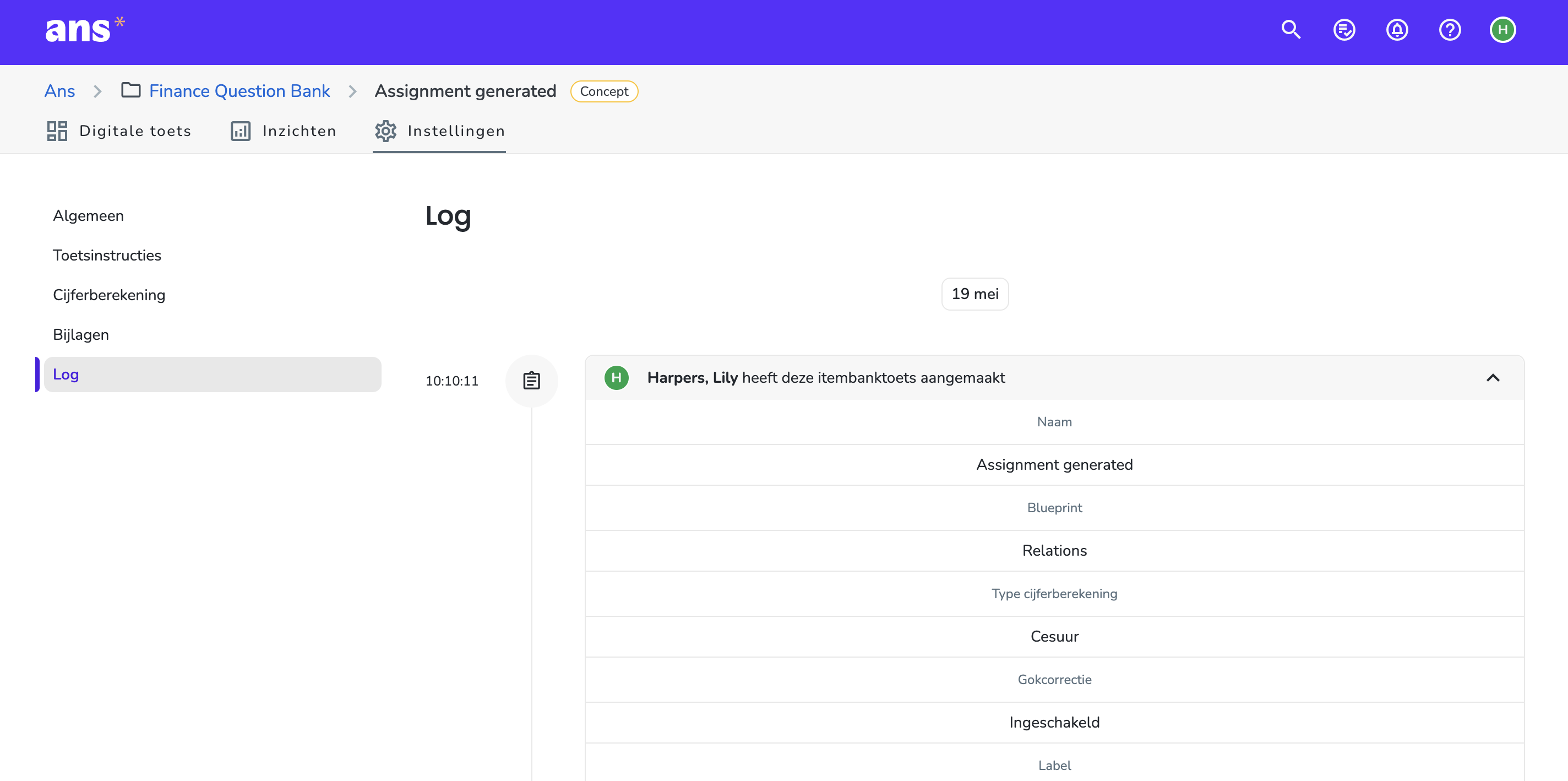Open the notifications bell icon
Viewport: 1568px width, 781px height.
pos(1397,30)
